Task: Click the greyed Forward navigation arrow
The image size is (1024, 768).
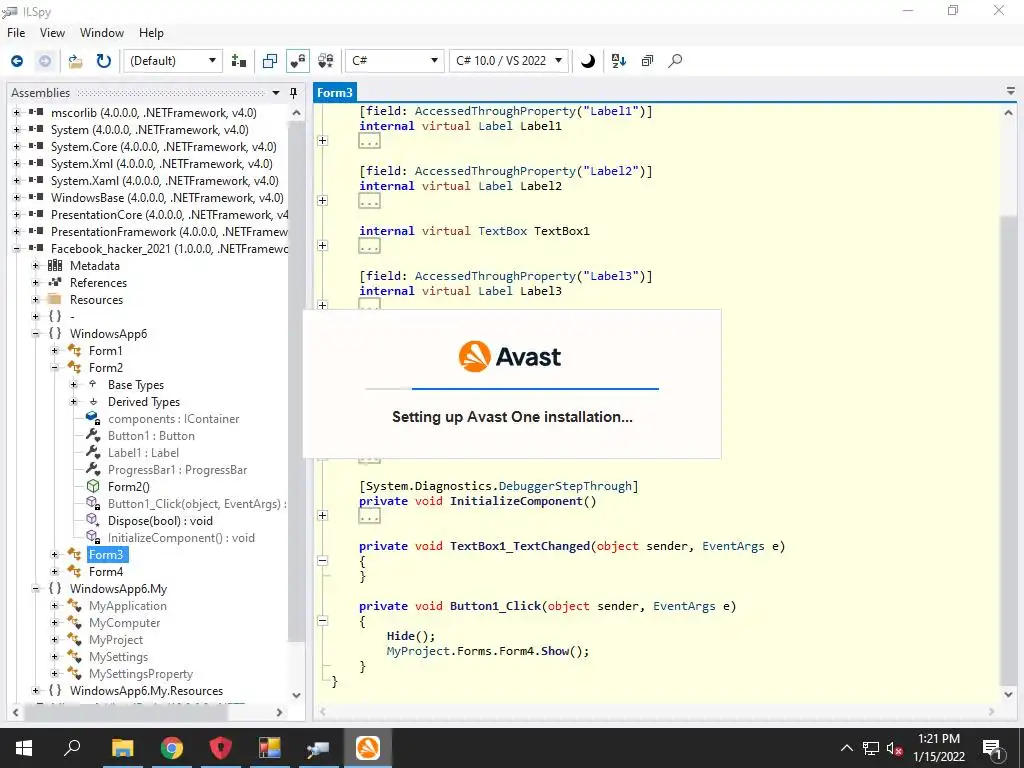Action: [45, 61]
